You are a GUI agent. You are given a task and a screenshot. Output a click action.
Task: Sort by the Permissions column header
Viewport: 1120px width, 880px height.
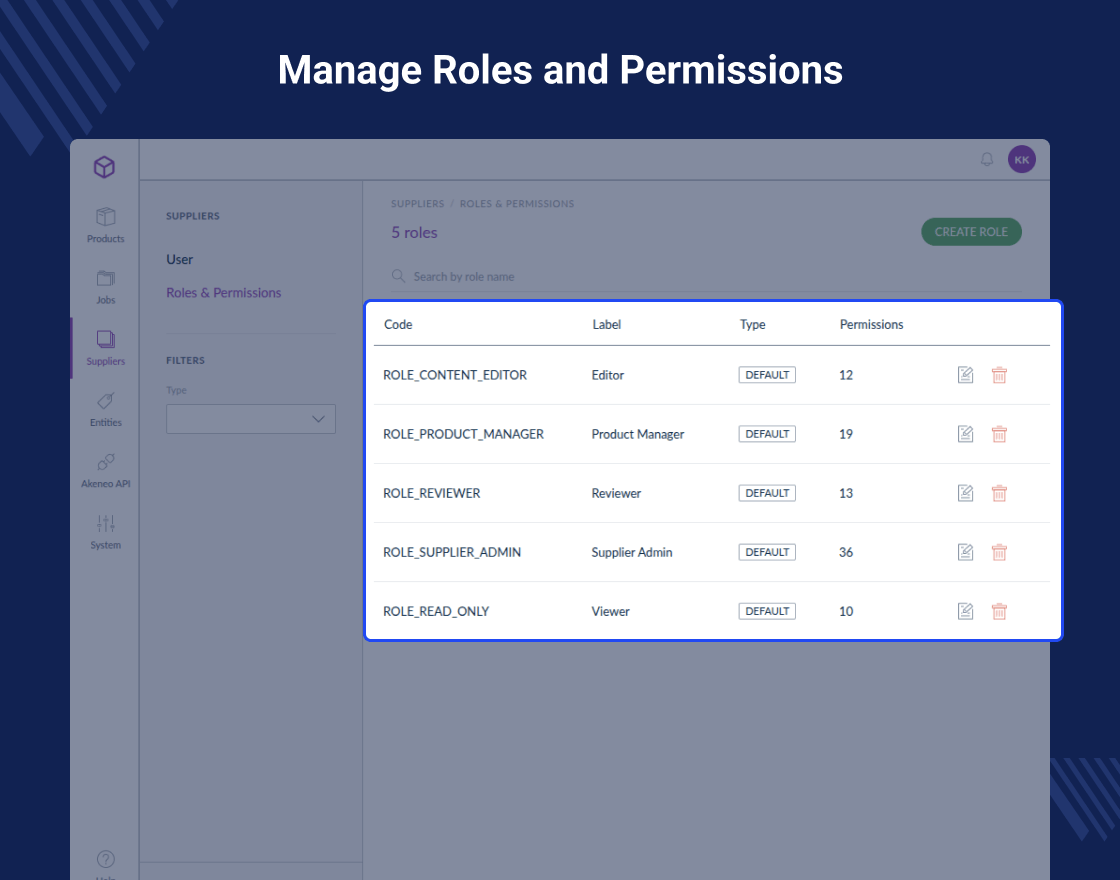pyautogui.click(x=871, y=324)
